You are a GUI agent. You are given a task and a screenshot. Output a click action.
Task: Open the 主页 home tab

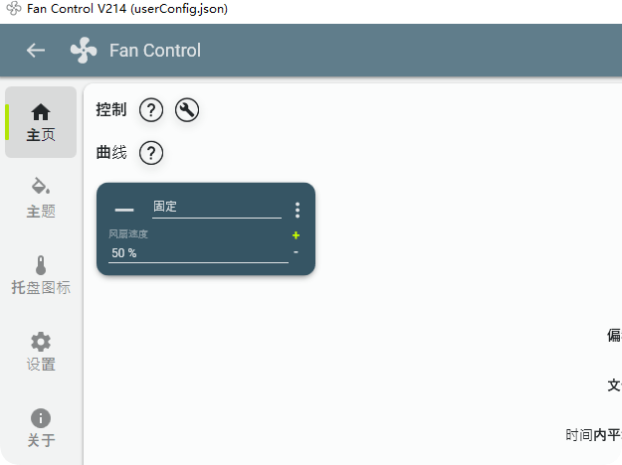[40, 122]
